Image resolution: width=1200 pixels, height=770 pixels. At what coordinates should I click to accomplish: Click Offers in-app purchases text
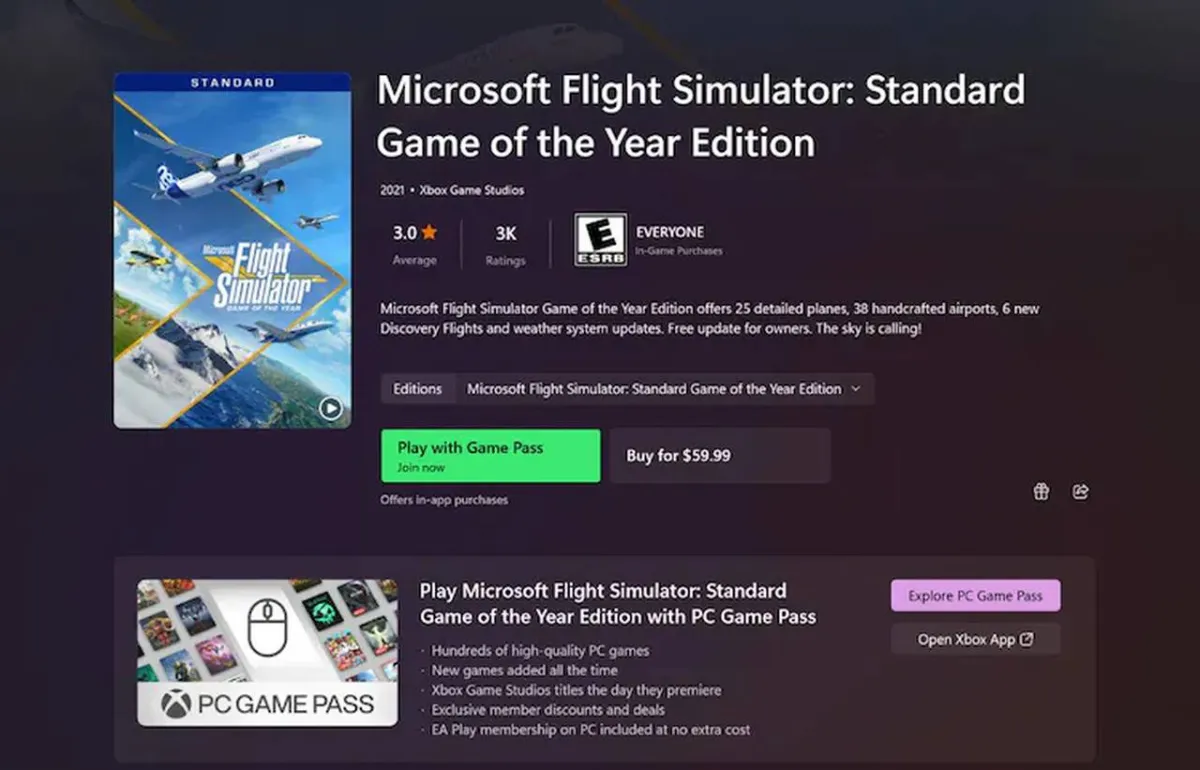click(x=443, y=499)
